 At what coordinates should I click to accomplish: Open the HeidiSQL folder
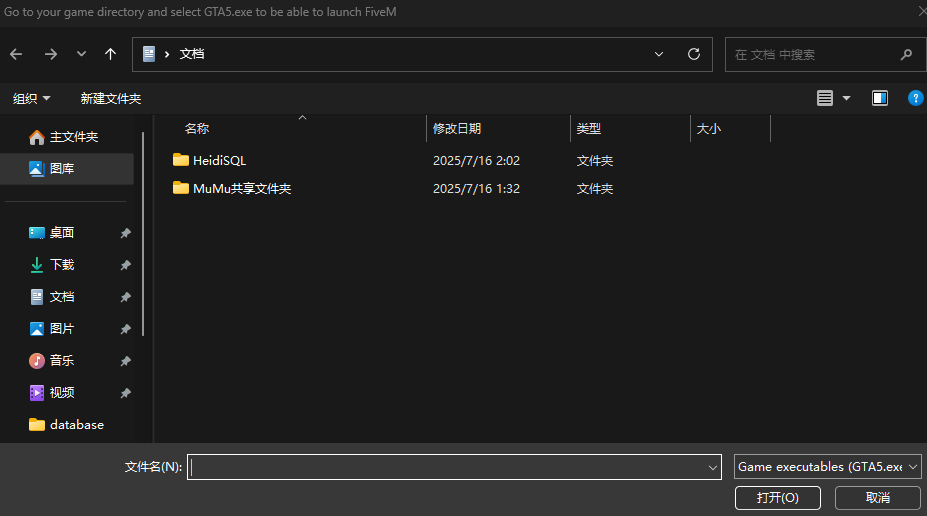coord(218,160)
